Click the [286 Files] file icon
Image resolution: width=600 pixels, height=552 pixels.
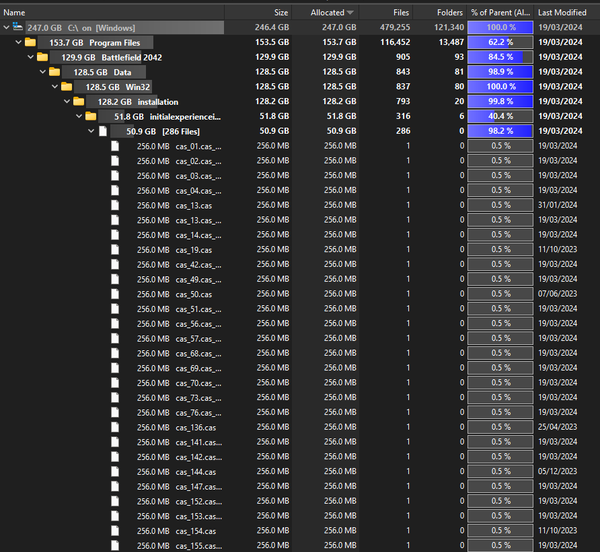tap(103, 131)
